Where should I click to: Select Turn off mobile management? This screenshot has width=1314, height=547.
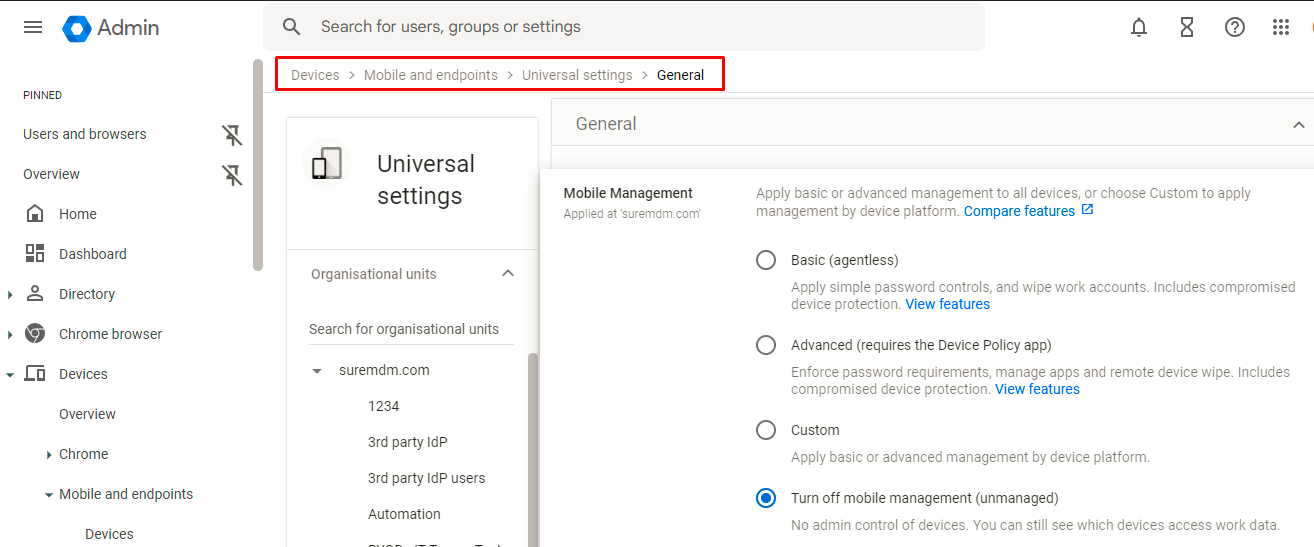click(x=766, y=498)
